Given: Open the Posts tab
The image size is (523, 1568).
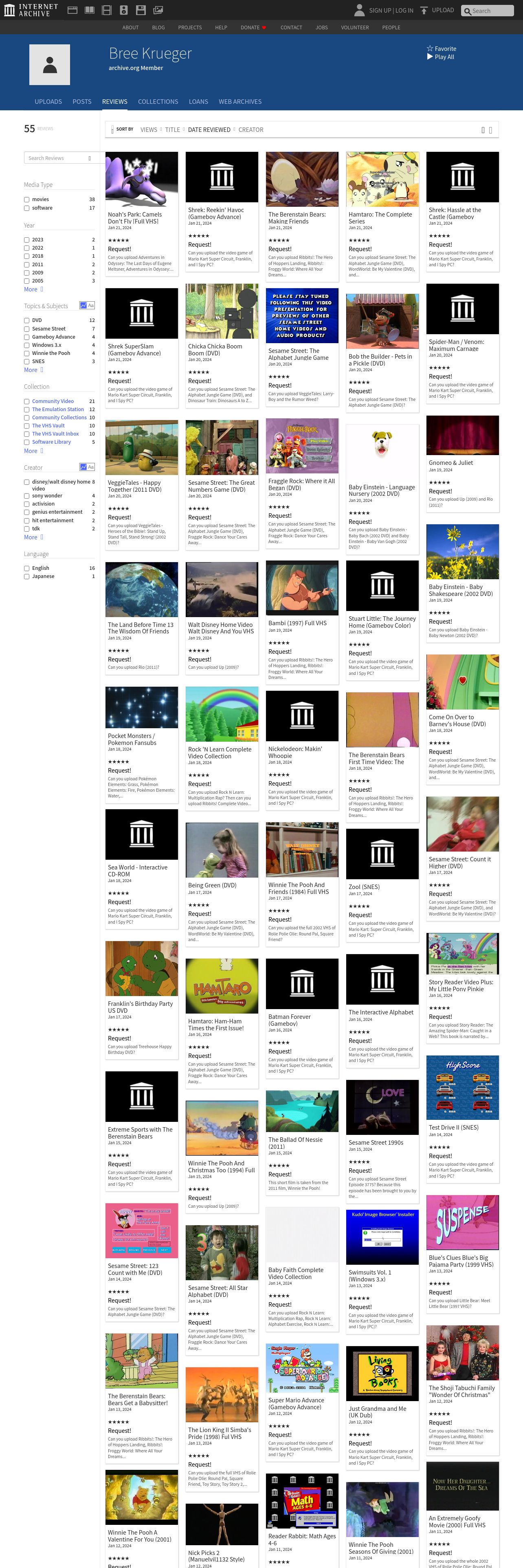Looking at the screenshot, I should [x=81, y=102].
